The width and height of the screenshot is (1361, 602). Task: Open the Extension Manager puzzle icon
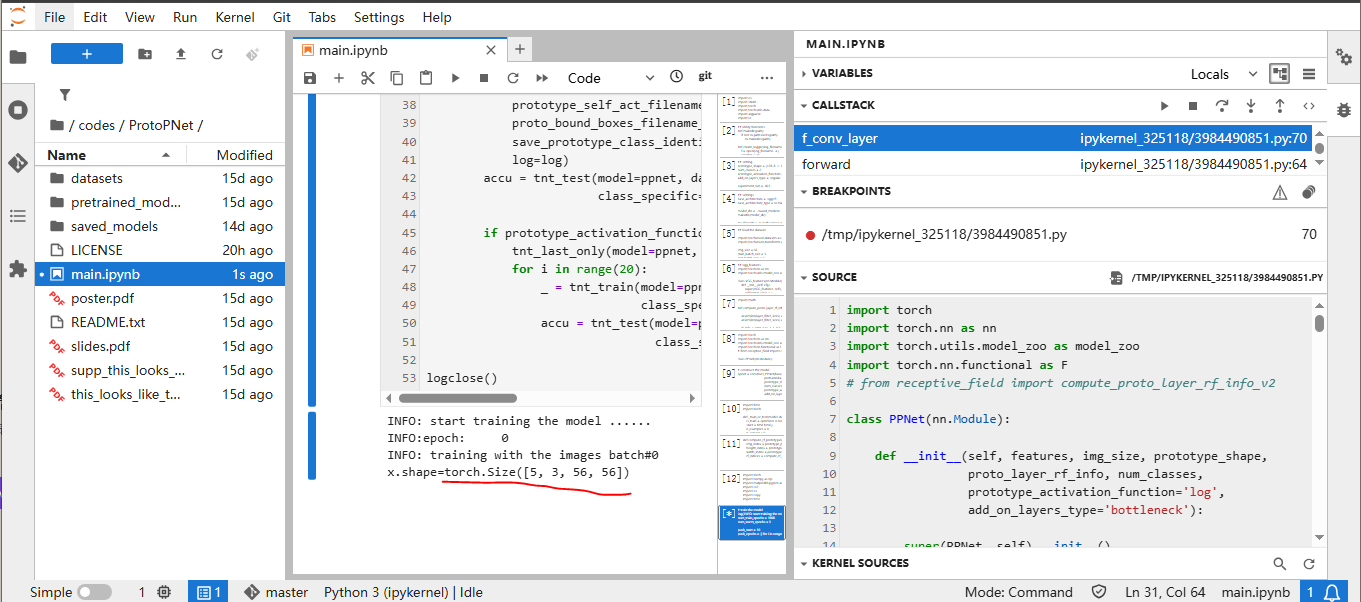[x=17, y=269]
